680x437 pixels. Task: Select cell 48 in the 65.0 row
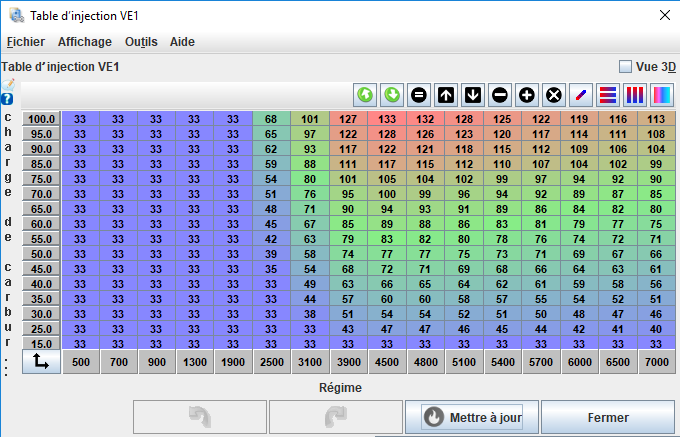[x=271, y=209]
